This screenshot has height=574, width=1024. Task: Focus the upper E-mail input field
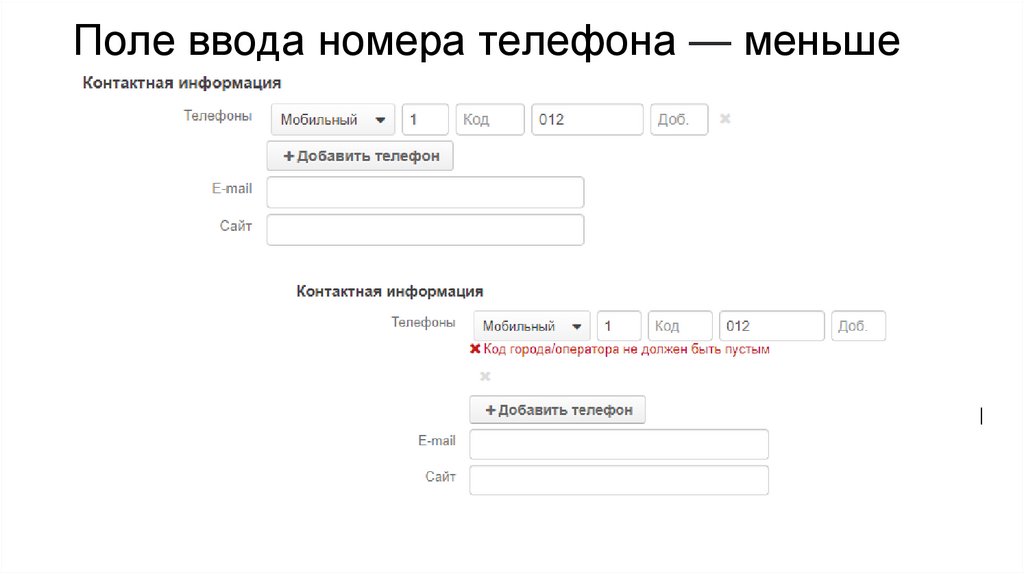(425, 192)
